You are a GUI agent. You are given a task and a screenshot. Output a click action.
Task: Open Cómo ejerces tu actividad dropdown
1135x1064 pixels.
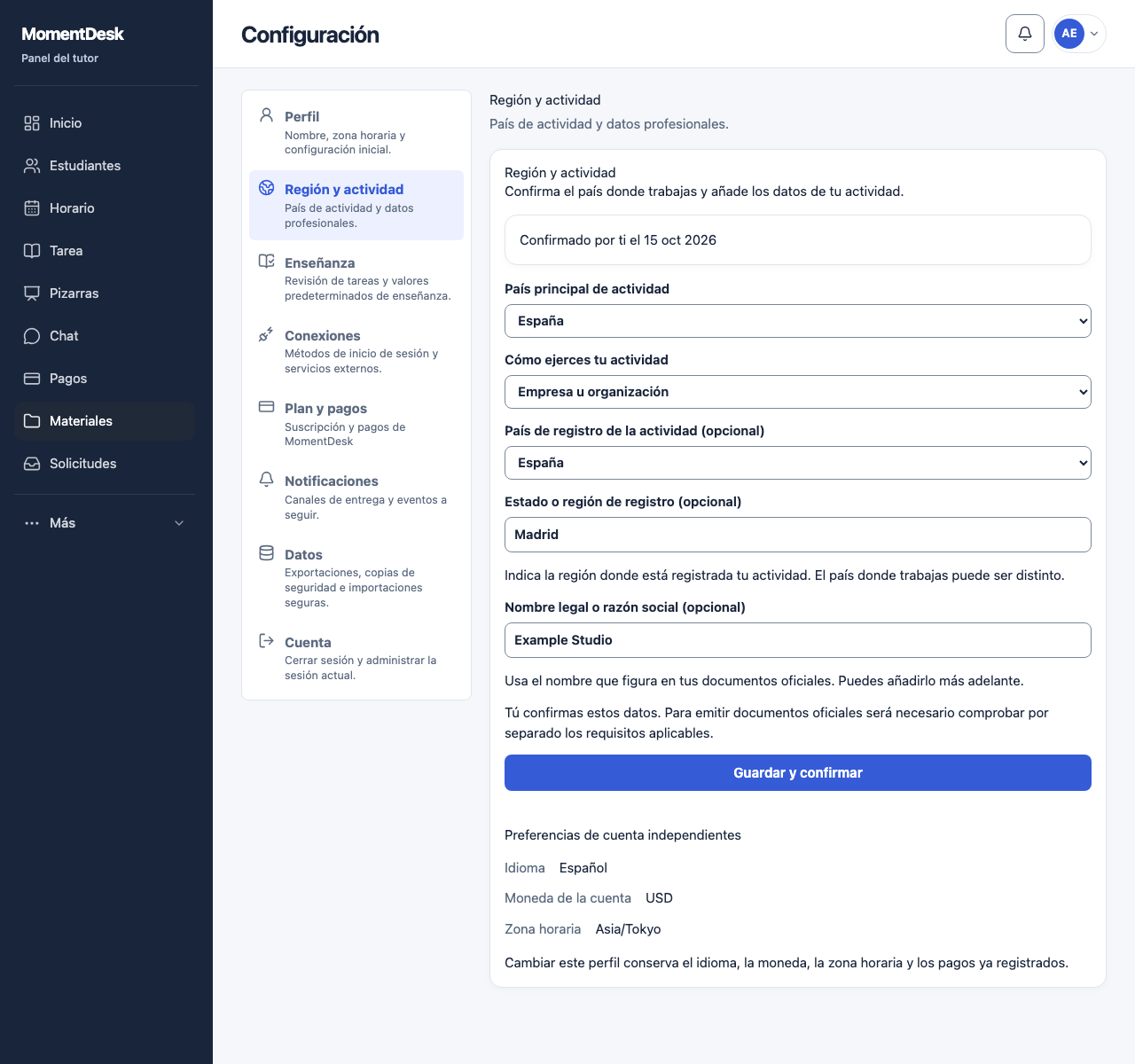pyautogui.click(x=798, y=392)
